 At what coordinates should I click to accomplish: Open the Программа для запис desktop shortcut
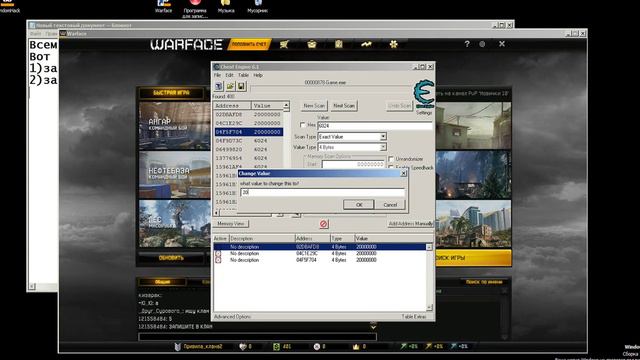(195, 9)
